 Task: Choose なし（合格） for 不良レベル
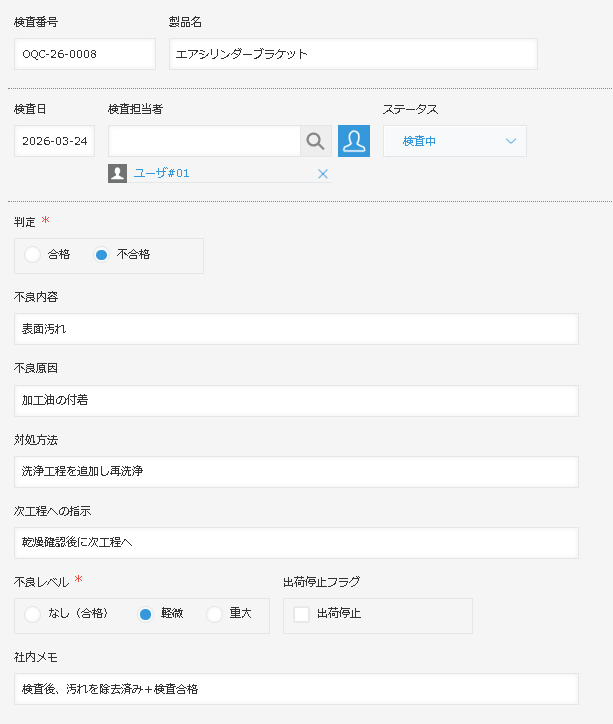point(33,614)
